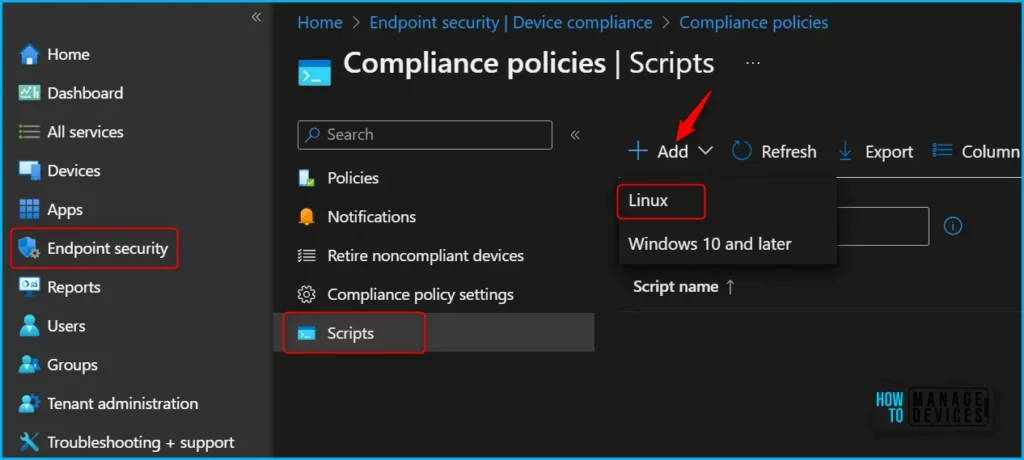This screenshot has height=460, width=1024.
Task: Open Compliance policies breadcrumb link
Action: tap(754, 22)
